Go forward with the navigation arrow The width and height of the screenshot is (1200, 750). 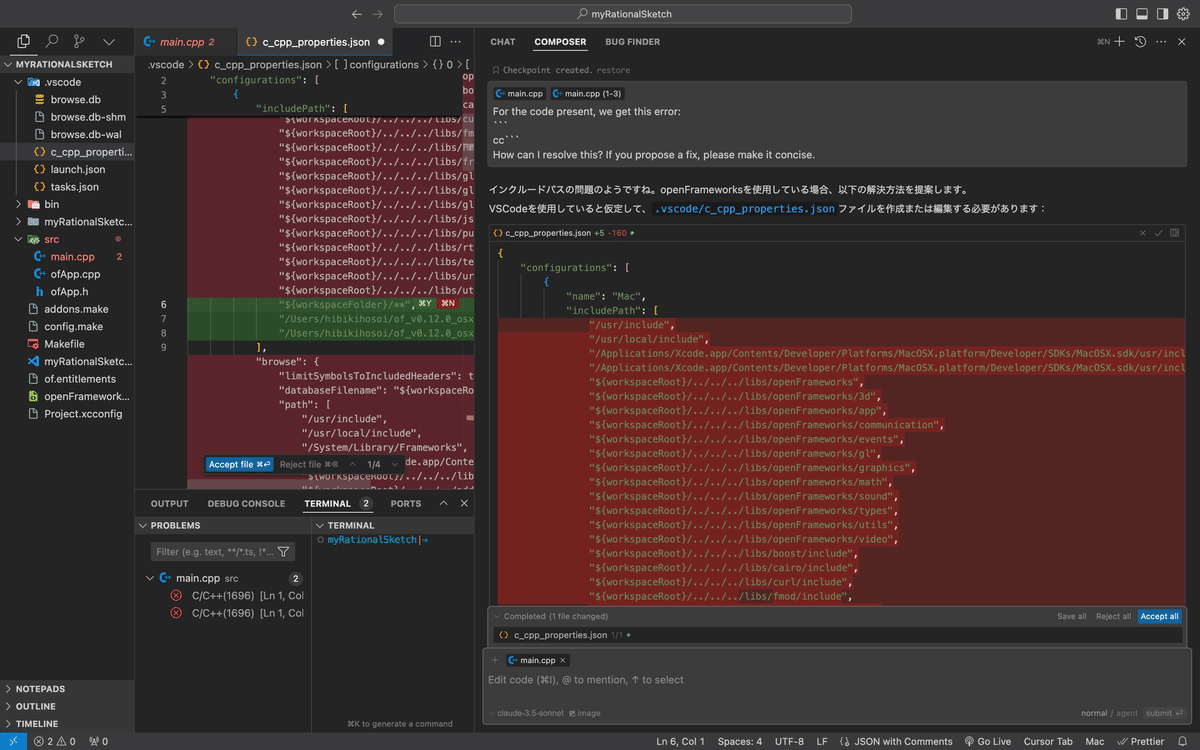(377, 14)
